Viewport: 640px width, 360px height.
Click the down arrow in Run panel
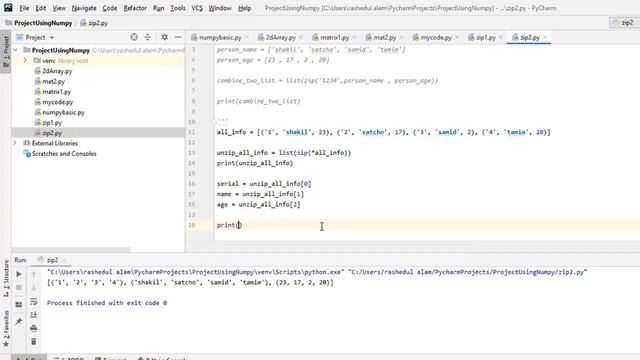tap(34, 288)
